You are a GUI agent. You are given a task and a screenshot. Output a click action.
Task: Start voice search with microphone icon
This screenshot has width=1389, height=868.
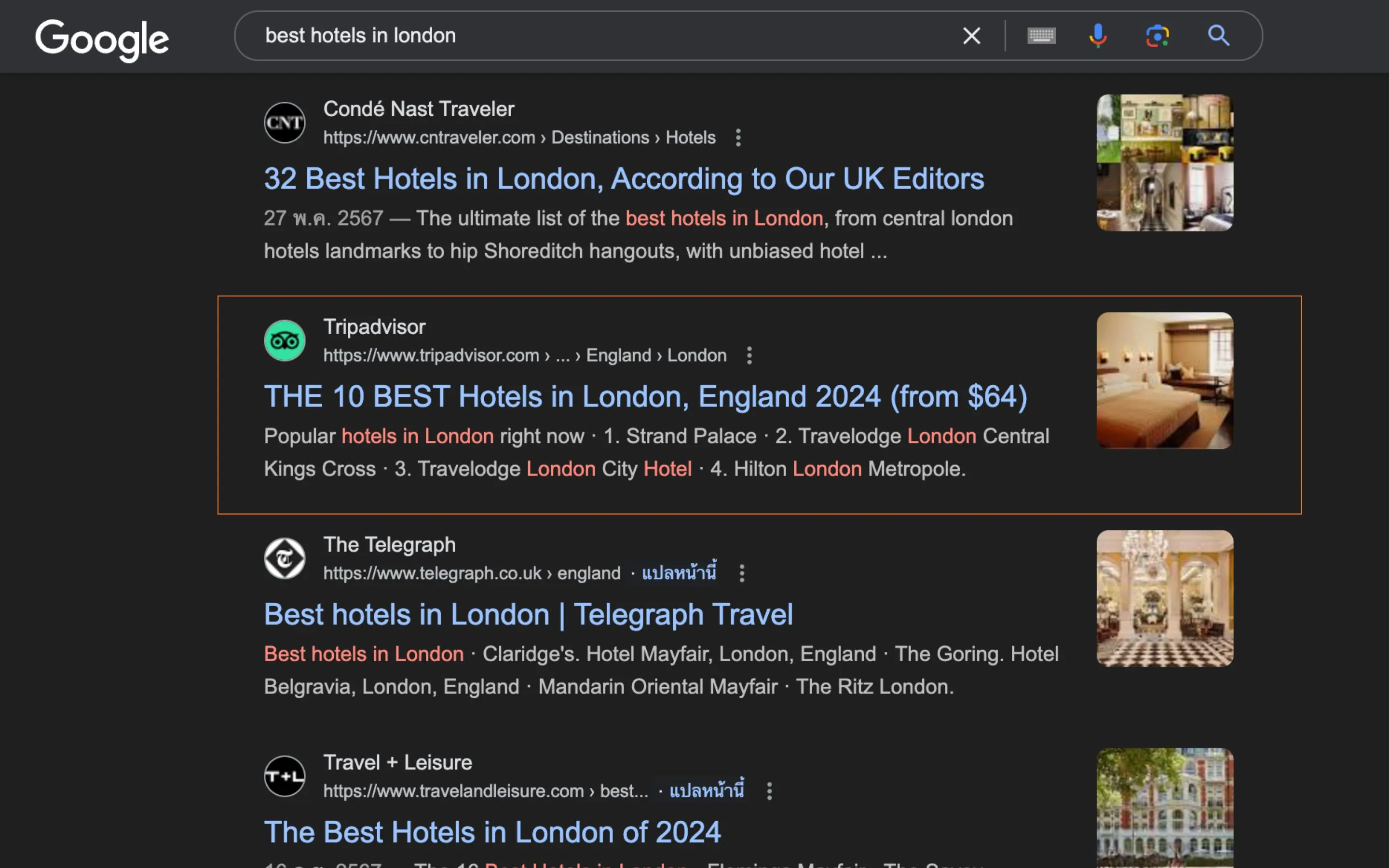(1098, 36)
